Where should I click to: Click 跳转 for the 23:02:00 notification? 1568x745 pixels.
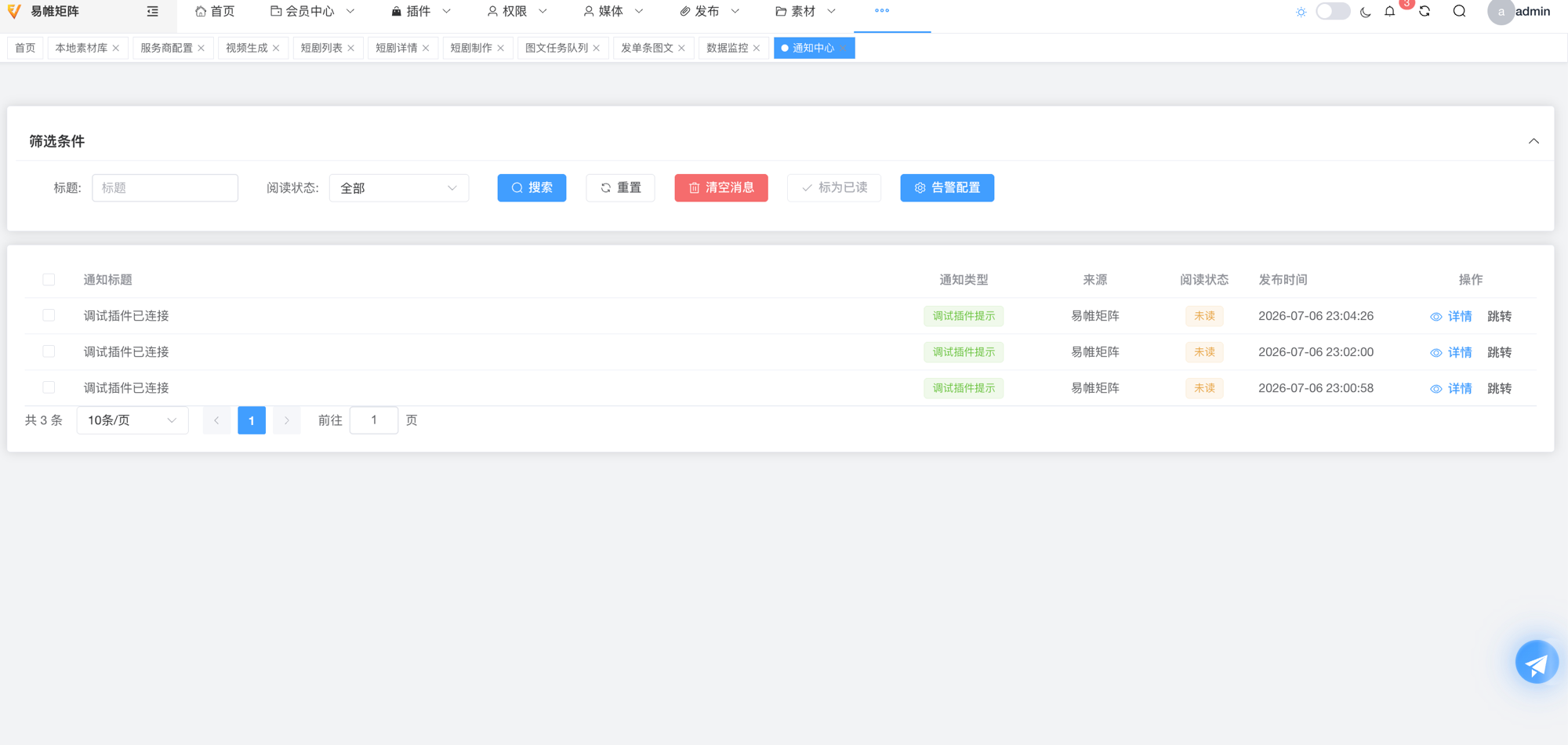tap(1500, 352)
